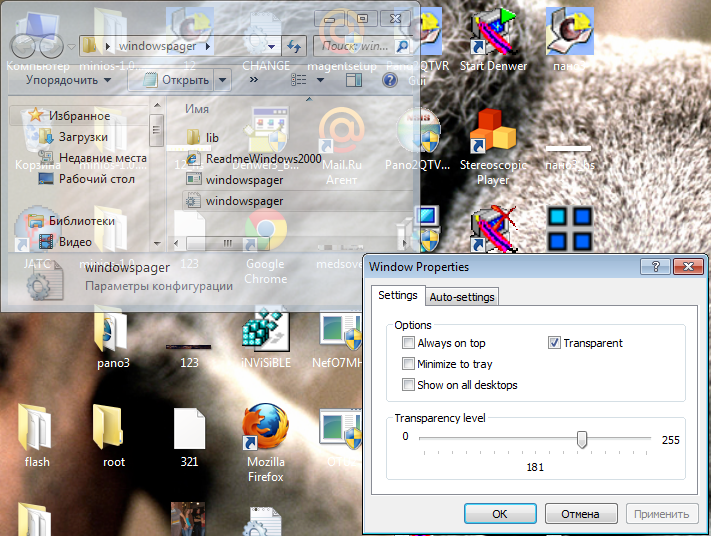Screen dimensions: 711x536
Task: Select the Mail.Ru Агент desktop icon
Action: pos(341,146)
